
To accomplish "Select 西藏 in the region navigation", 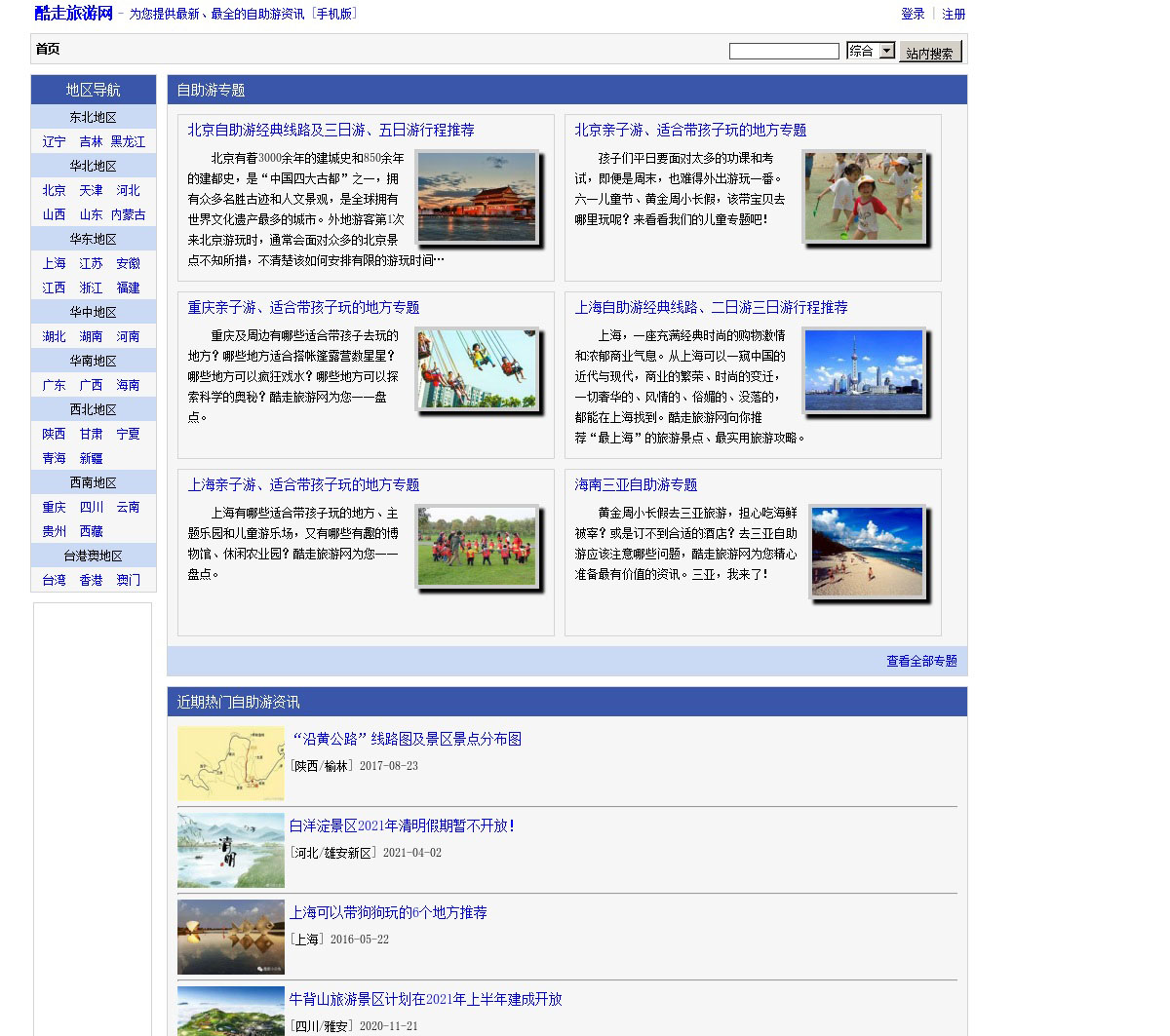I will (x=91, y=531).
